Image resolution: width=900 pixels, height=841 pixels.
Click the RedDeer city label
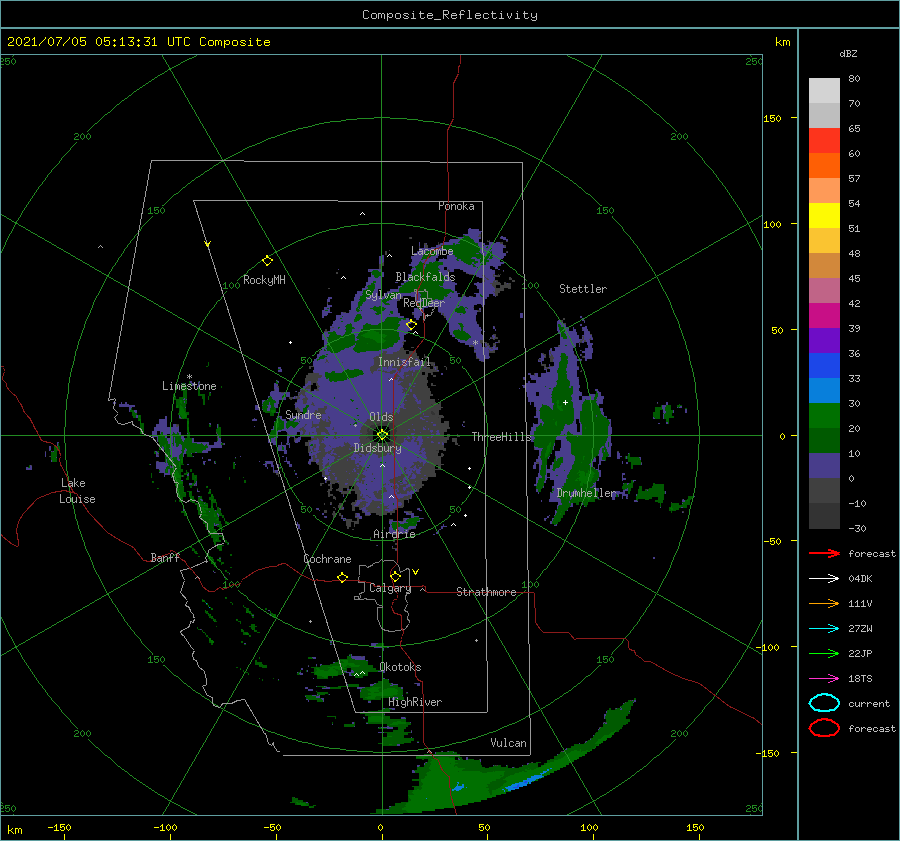(424, 303)
